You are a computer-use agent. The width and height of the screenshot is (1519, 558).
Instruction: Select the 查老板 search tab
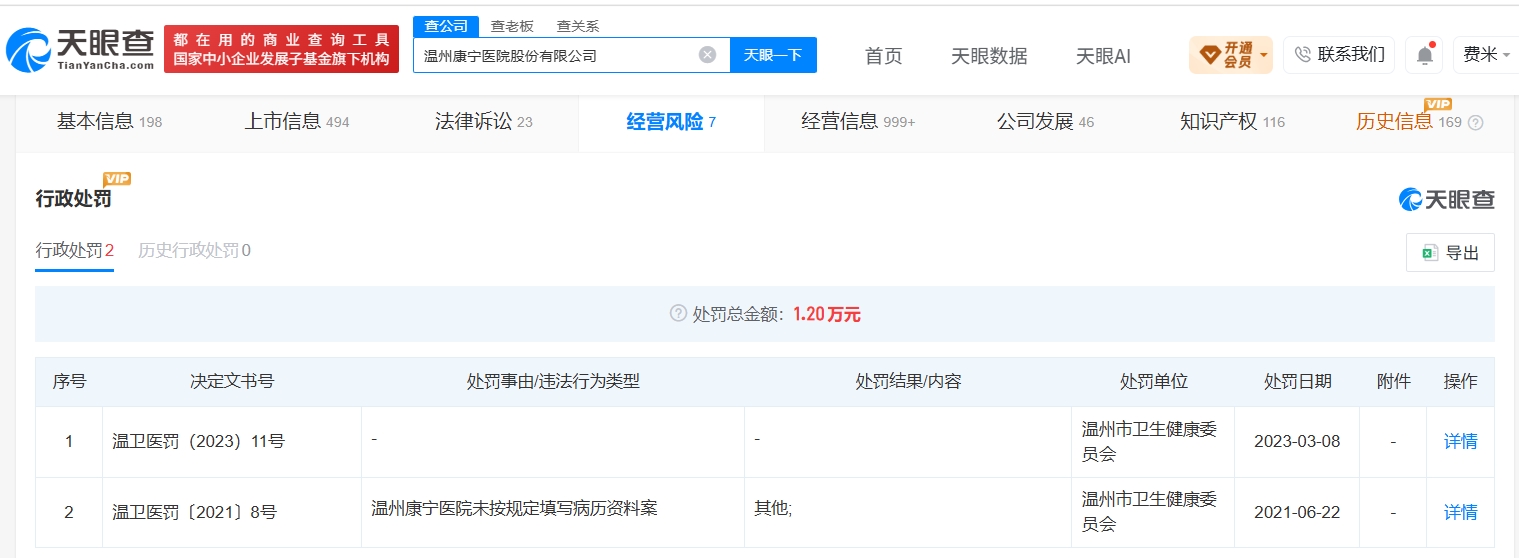pyautogui.click(x=512, y=27)
